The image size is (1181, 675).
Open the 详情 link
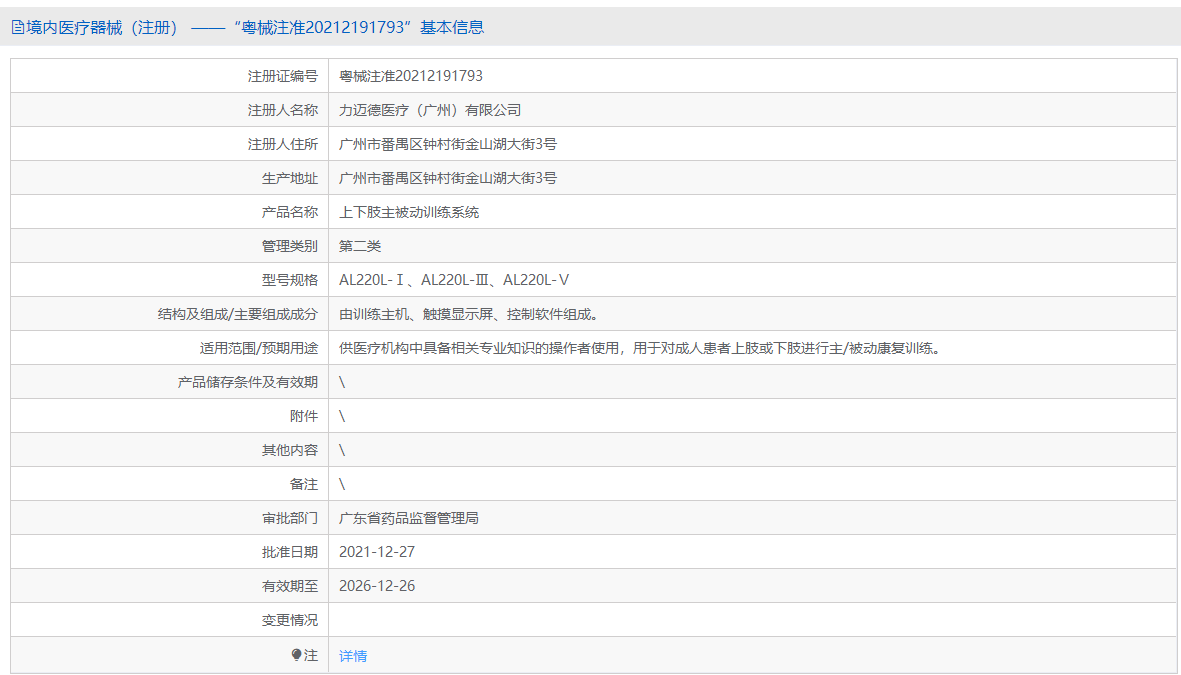click(x=353, y=656)
